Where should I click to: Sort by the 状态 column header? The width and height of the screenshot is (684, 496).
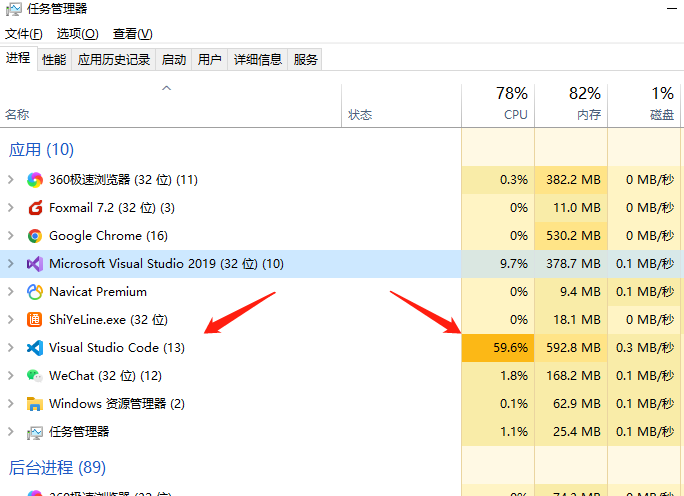pos(401,106)
